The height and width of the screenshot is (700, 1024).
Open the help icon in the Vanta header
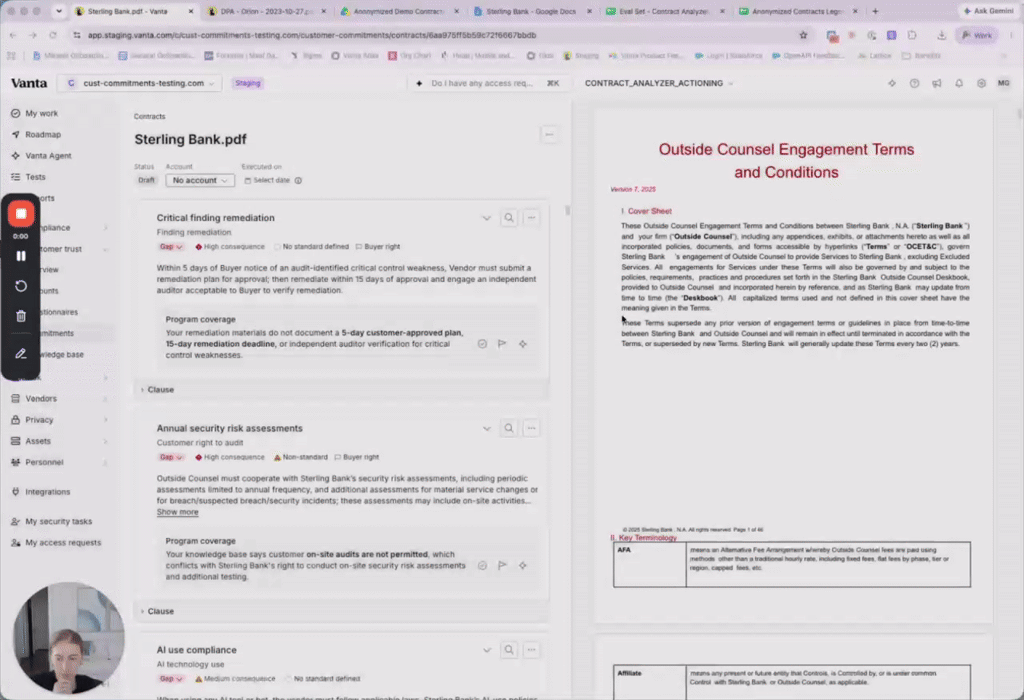[x=914, y=84]
